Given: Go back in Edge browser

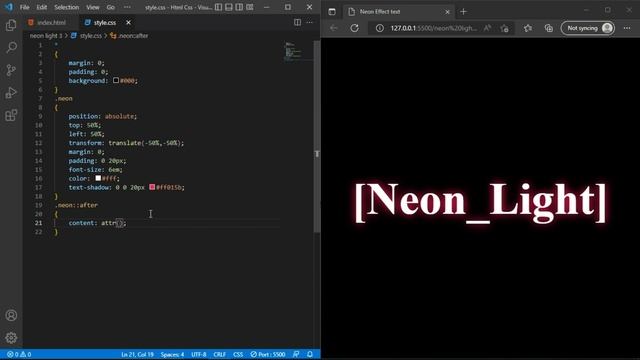Looking at the screenshot, I should pos(334,28).
